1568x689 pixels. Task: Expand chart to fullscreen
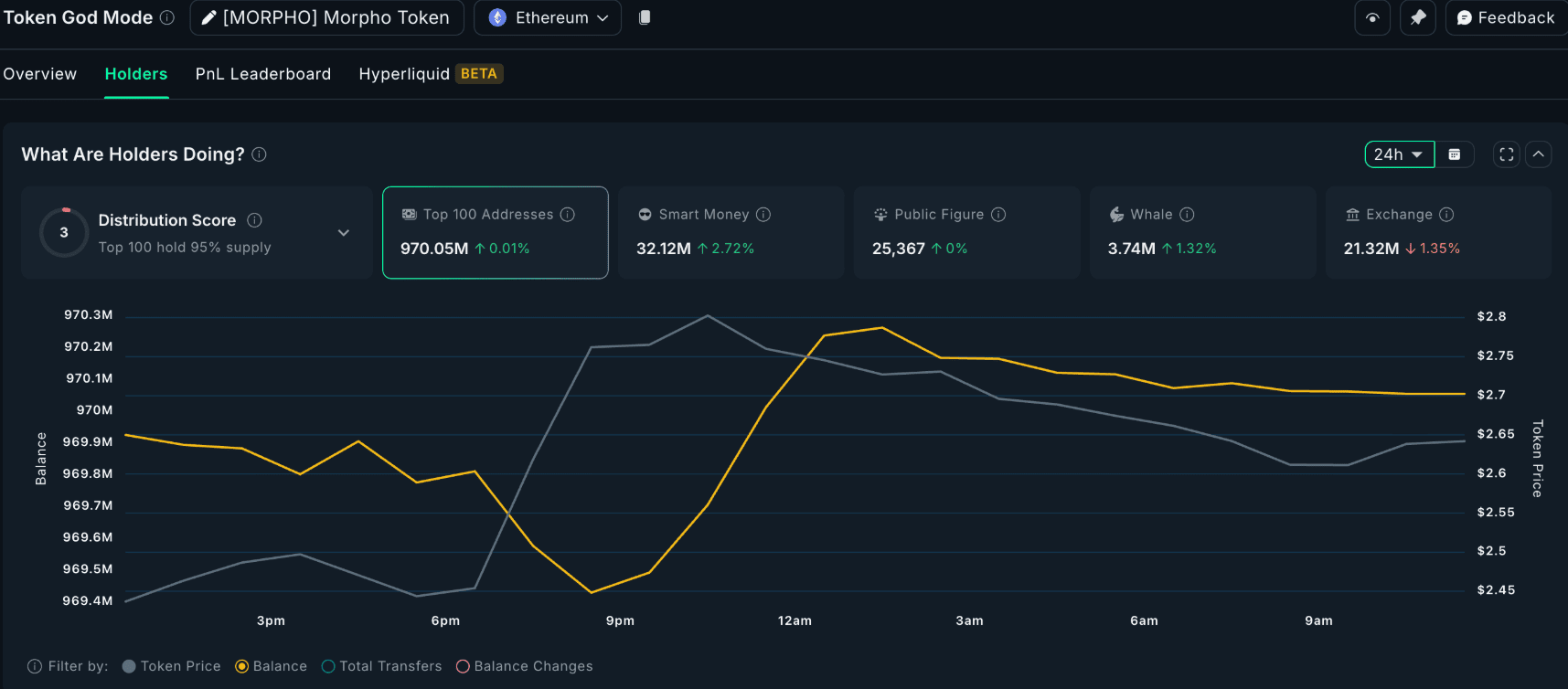pos(1507,154)
